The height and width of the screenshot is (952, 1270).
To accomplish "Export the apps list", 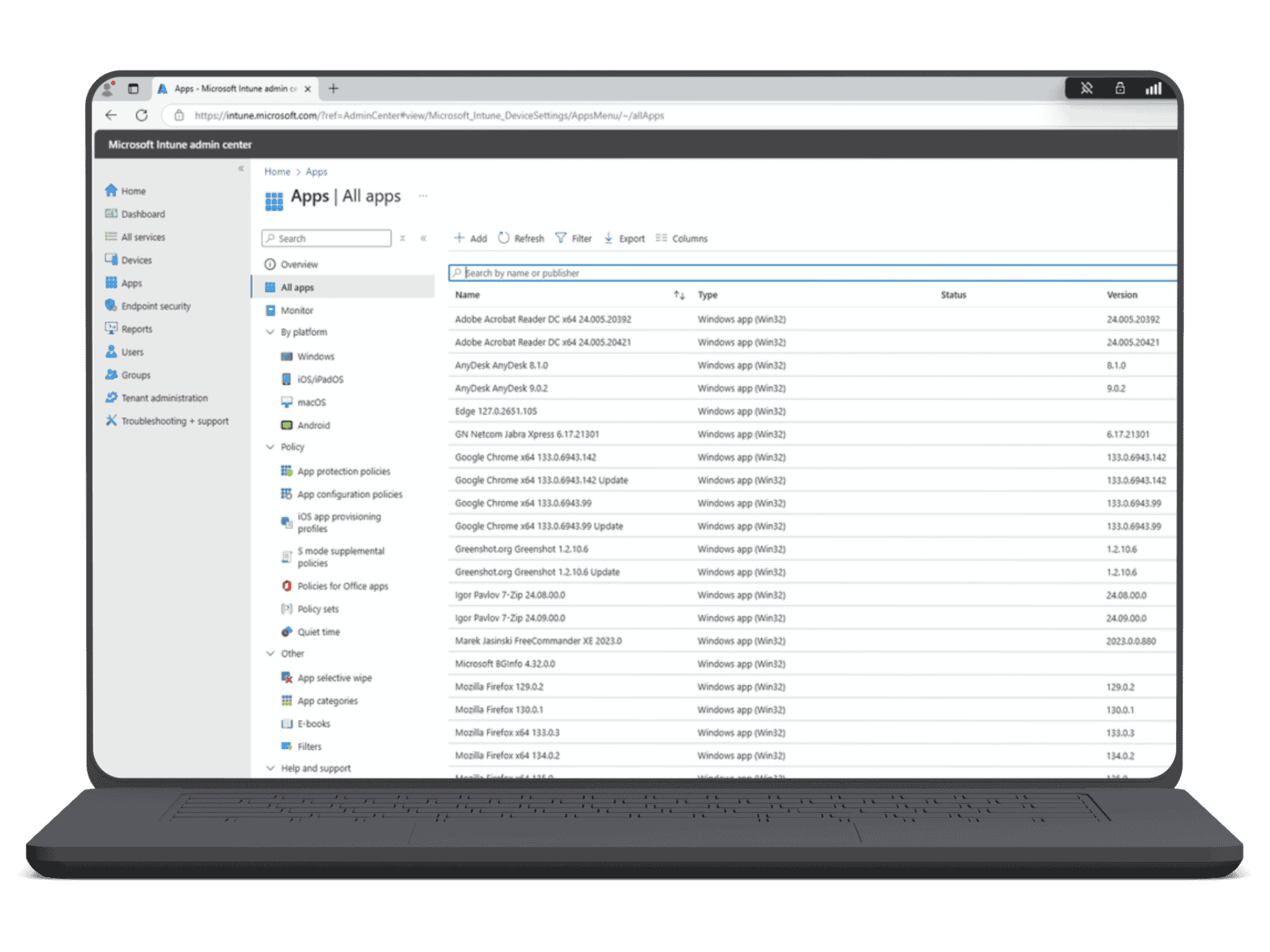I will coord(624,238).
